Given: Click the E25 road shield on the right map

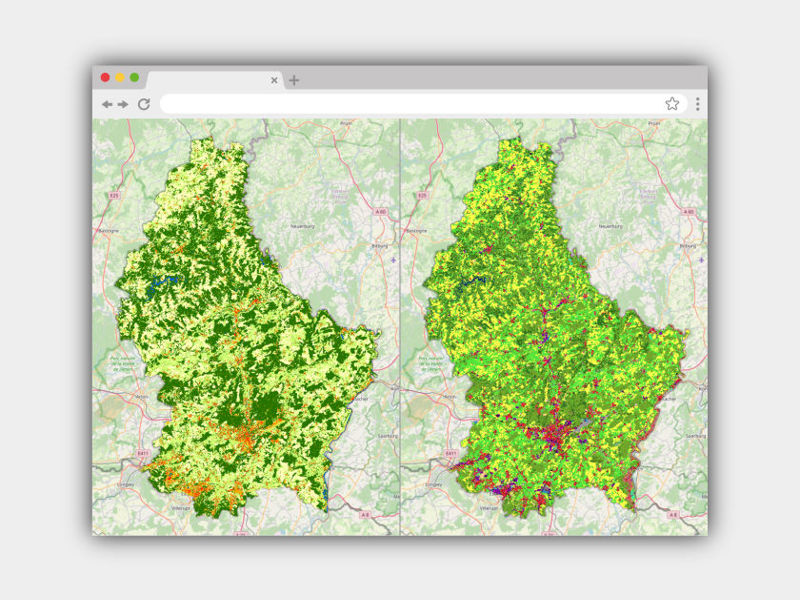Looking at the screenshot, I should [422, 195].
